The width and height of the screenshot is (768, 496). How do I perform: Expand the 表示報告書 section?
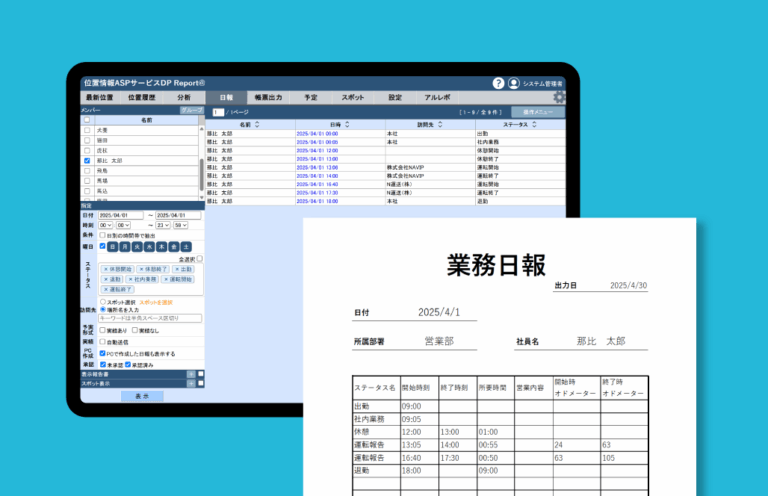coord(190,374)
